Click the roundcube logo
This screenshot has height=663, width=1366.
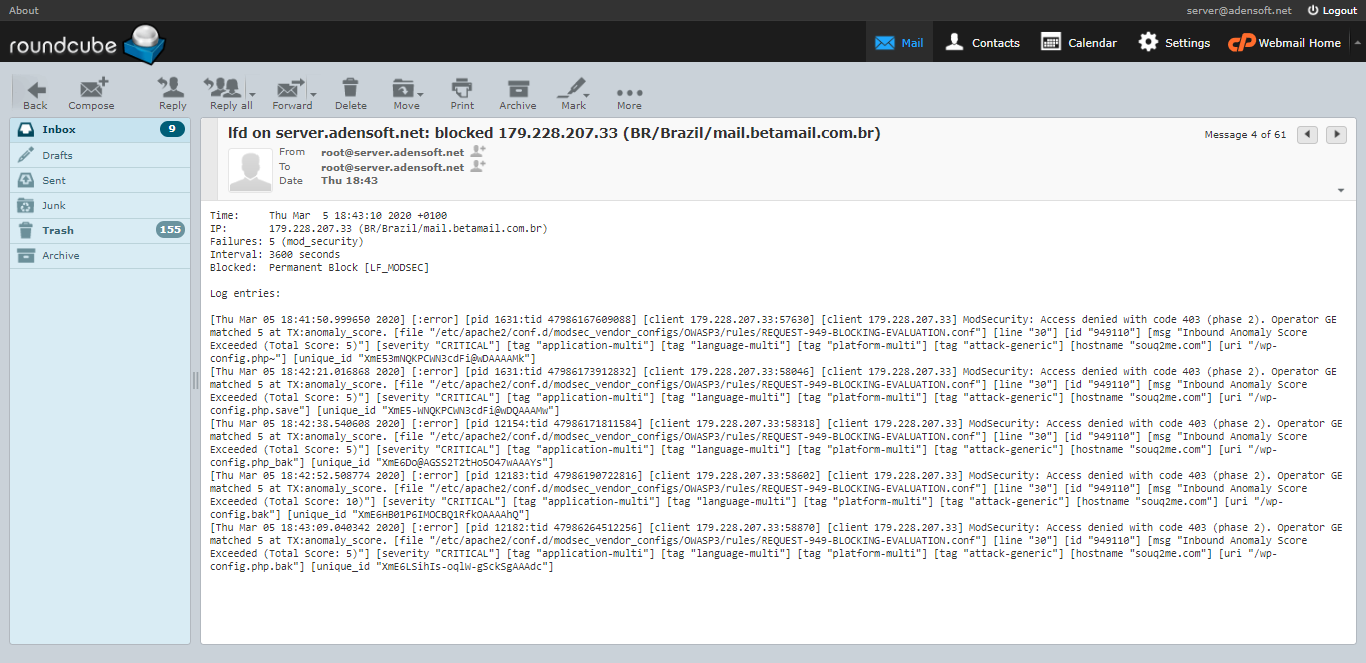tap(87, 43)
